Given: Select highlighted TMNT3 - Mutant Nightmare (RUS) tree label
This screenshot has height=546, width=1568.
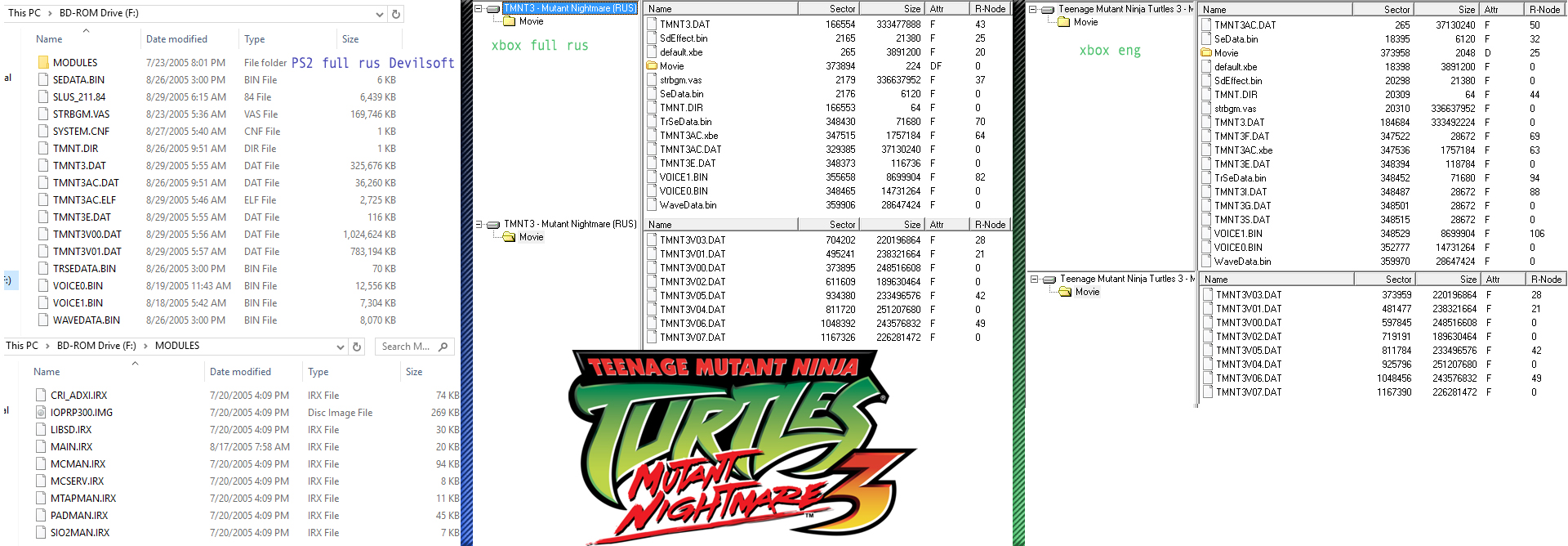Looking at the screenshot, I should 570,8.
